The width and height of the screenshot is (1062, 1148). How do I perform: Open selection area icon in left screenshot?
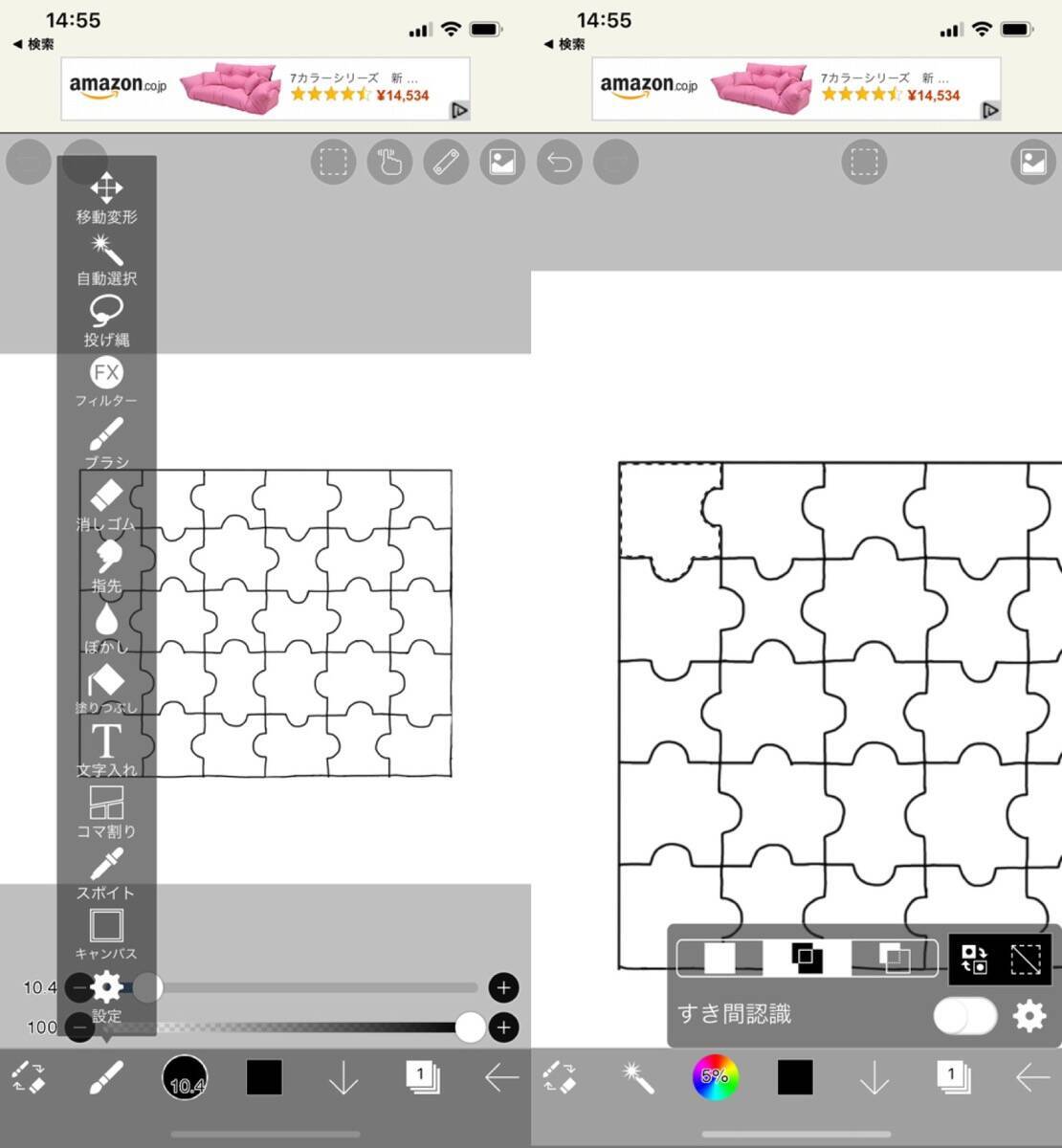point(333,163)
